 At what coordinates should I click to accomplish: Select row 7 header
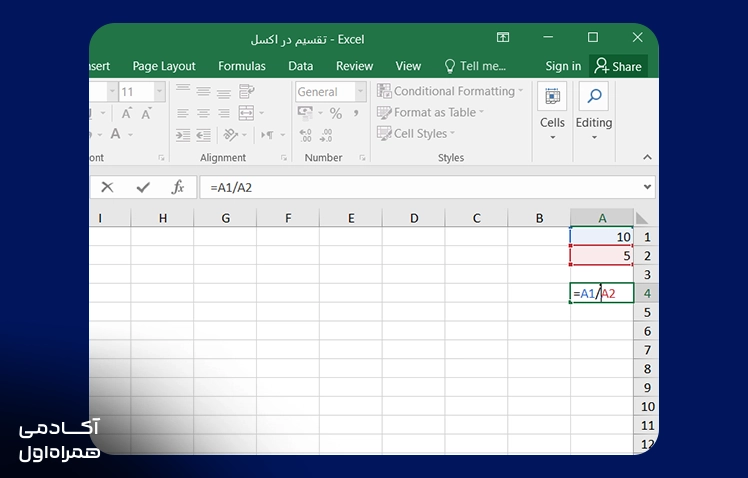point(647,350)
